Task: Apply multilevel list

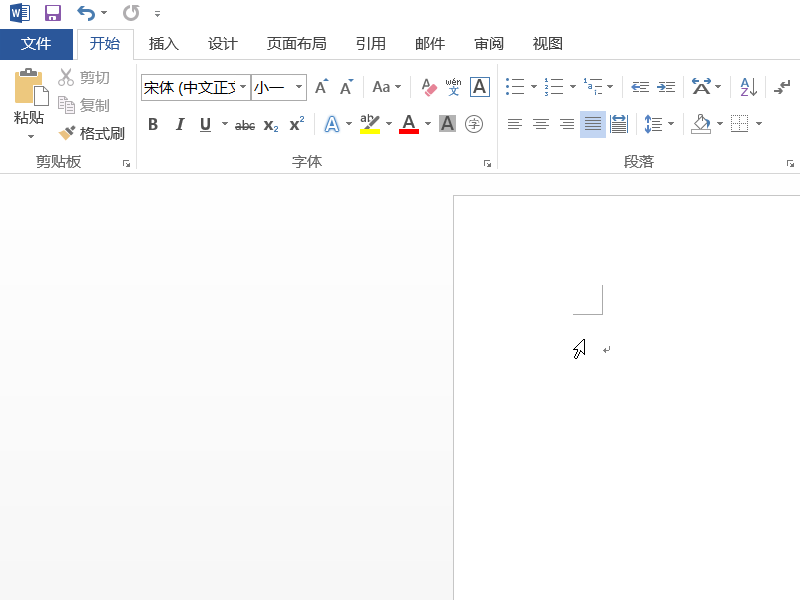Action: pos(593,87)
